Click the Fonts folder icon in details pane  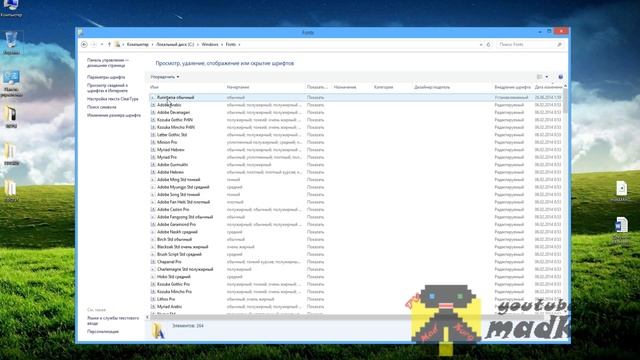pyautogui.click(x=158, y=331)
